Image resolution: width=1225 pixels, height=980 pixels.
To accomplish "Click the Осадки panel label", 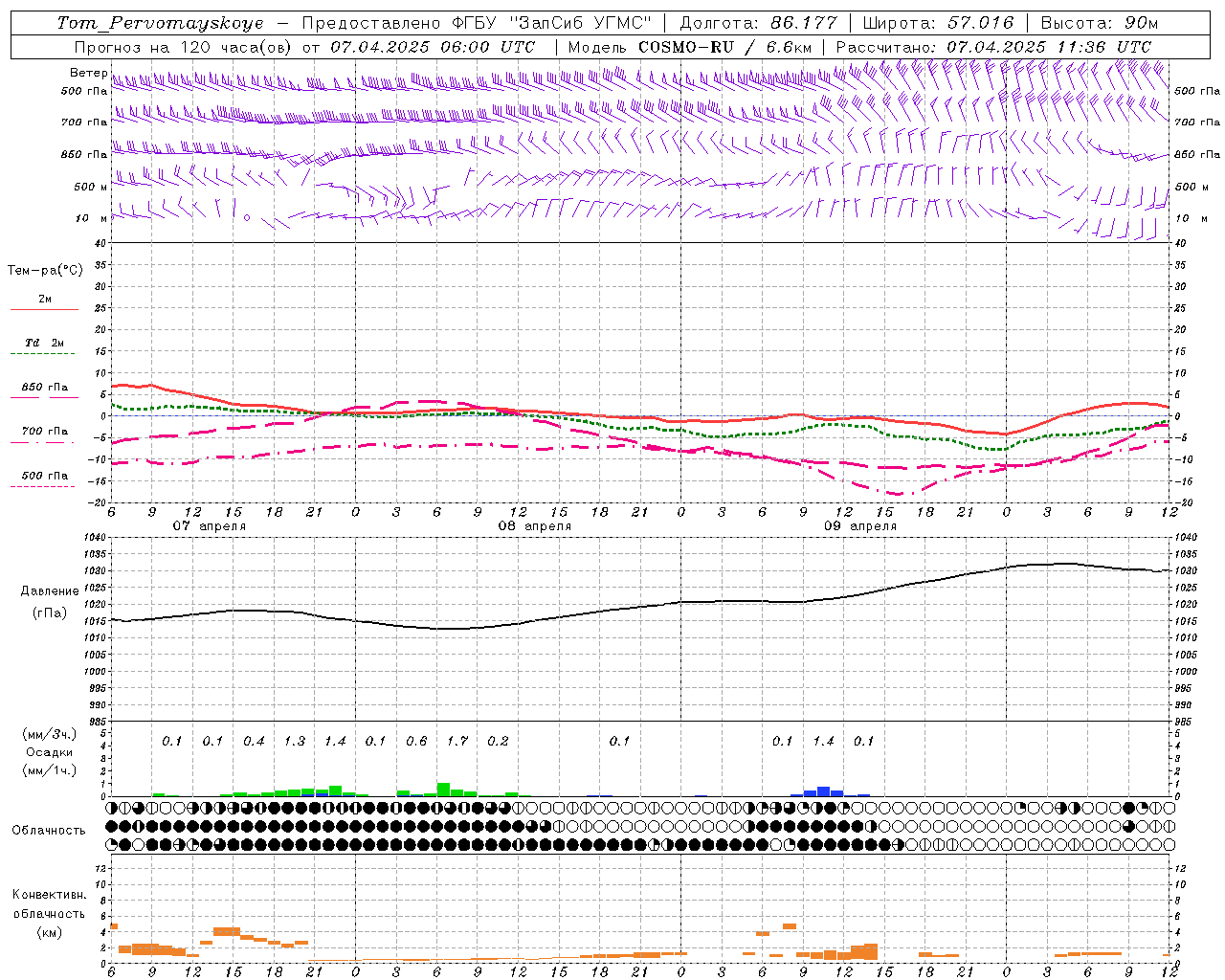I will pyautogui.click(x=49, y=752).
